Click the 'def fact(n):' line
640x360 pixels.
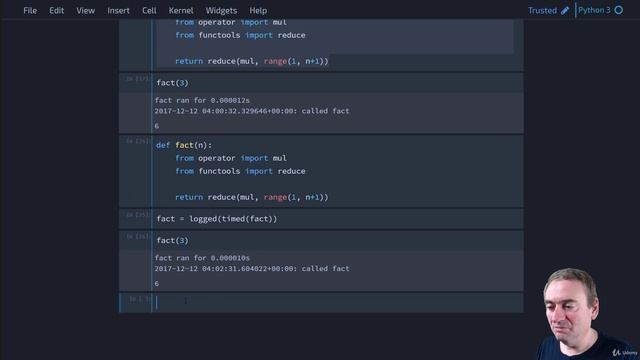pos(184,145)
